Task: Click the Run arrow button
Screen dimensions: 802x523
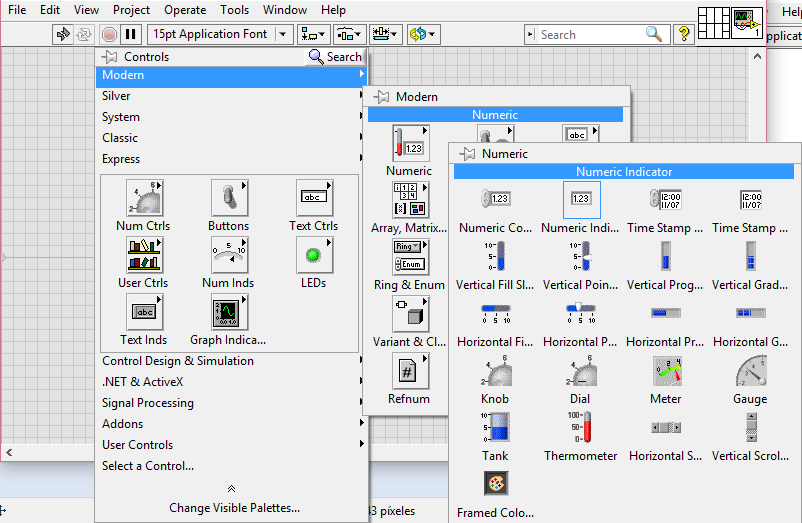Action: click(63, 34)
